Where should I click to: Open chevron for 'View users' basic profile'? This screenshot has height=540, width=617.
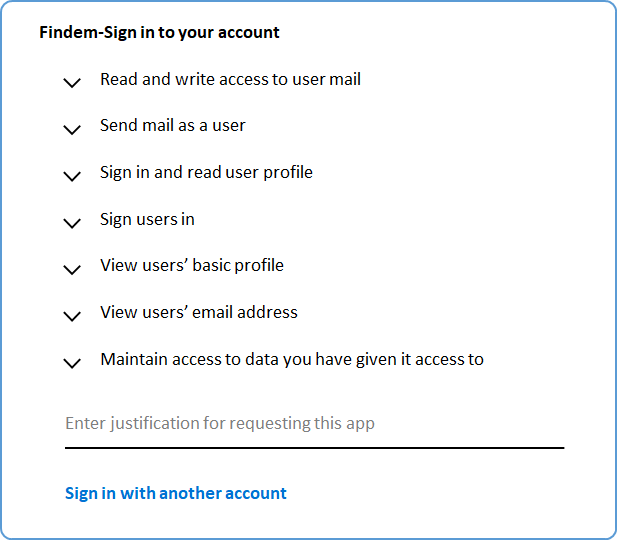(71, 269)
